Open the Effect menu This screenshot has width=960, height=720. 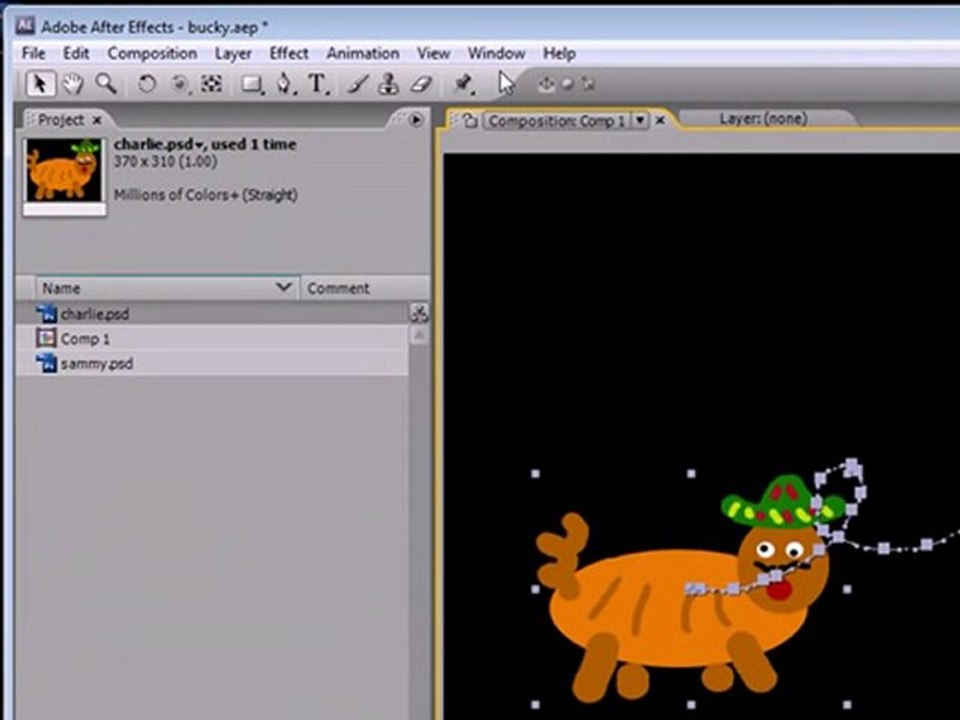289,53
